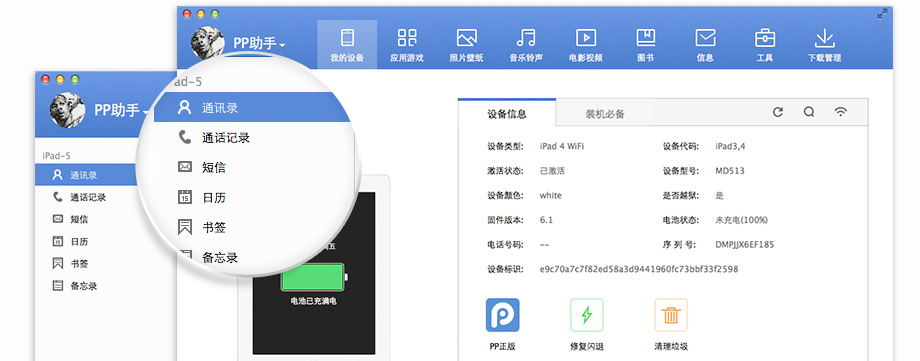This screenshot has height=361, width=920.
Task: Open 下载管理 in the toolbar
Action: (824, 45)
